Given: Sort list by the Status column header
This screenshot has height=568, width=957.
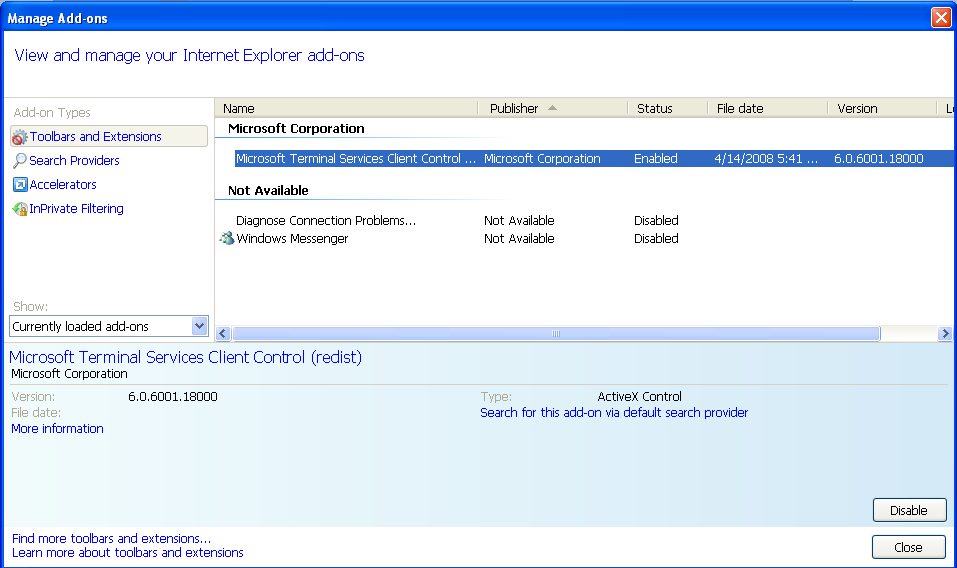Looking at the screenshot, I should pos(655,108).
